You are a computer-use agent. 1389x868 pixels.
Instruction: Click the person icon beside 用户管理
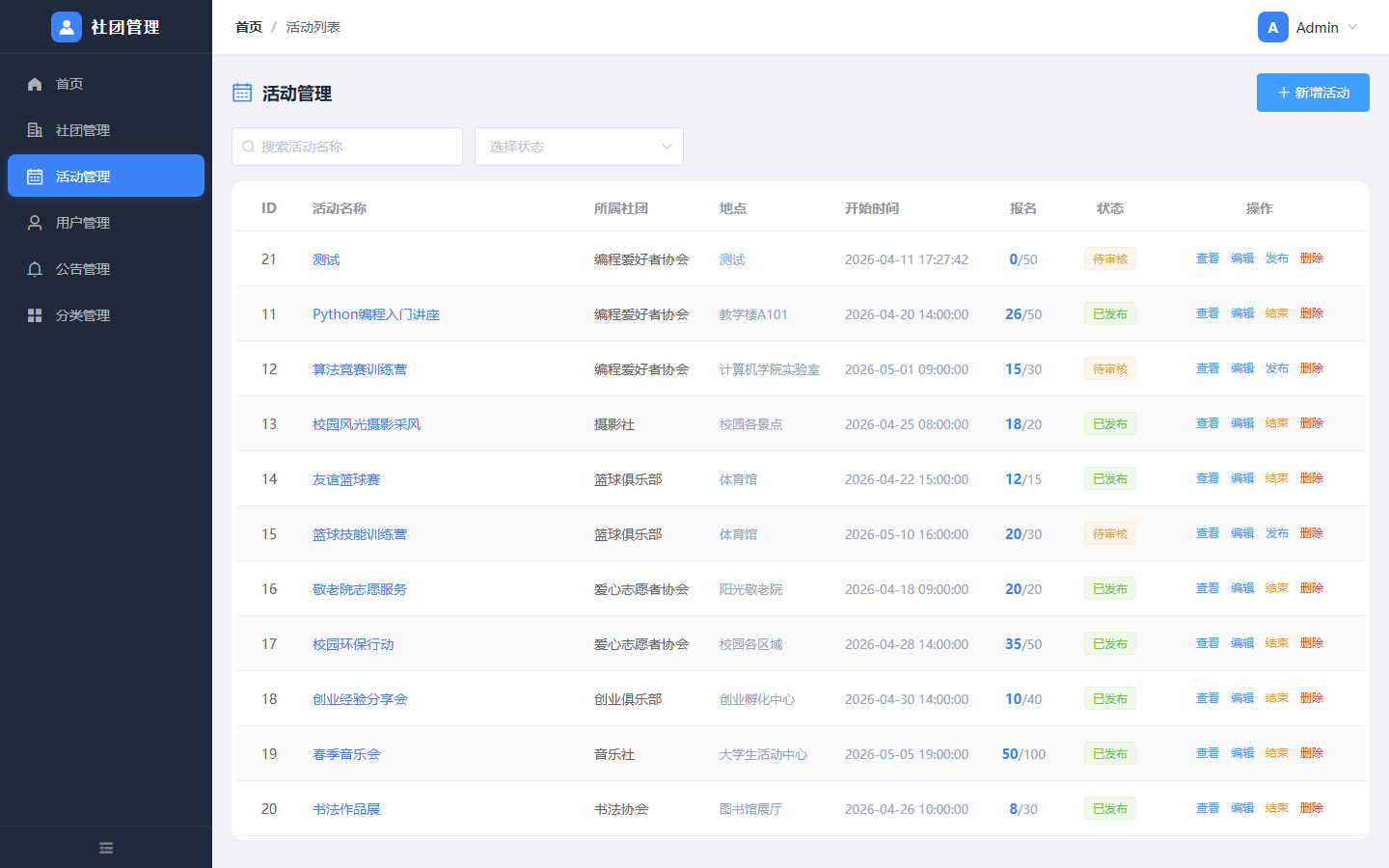pyautogui.click(x=35, y=223)
